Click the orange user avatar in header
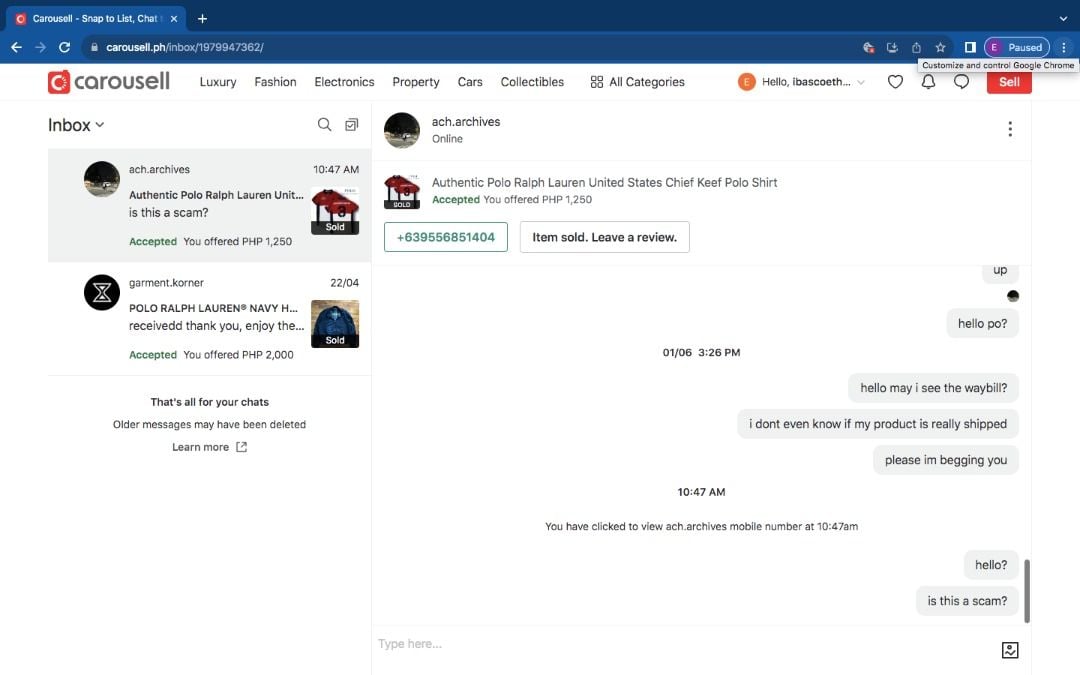 (747, 82)
